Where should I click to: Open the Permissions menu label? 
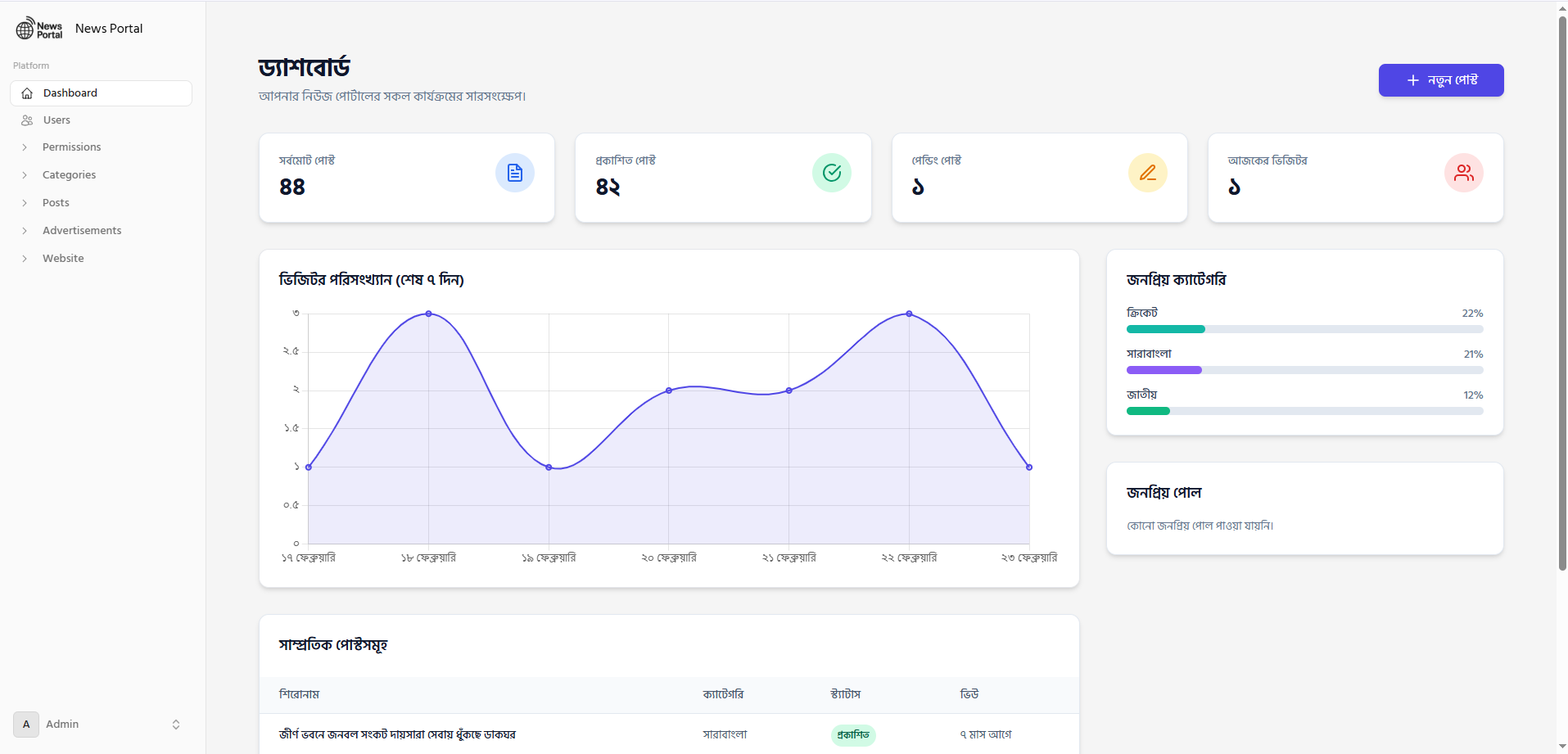click(72, 147)
